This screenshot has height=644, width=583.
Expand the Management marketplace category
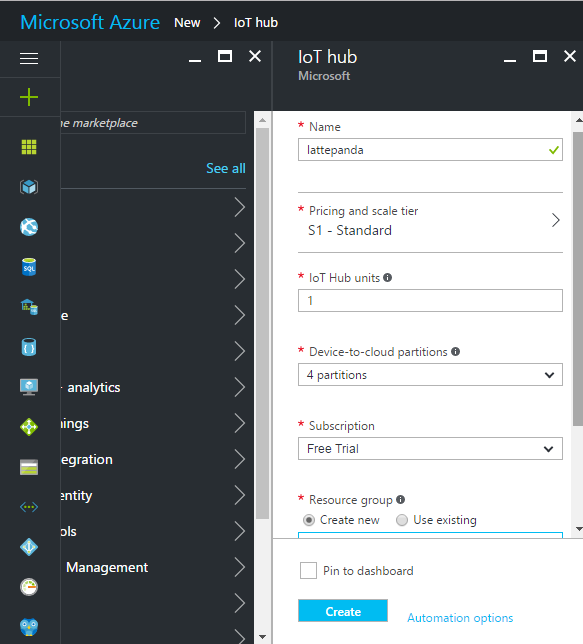point(153,567)
